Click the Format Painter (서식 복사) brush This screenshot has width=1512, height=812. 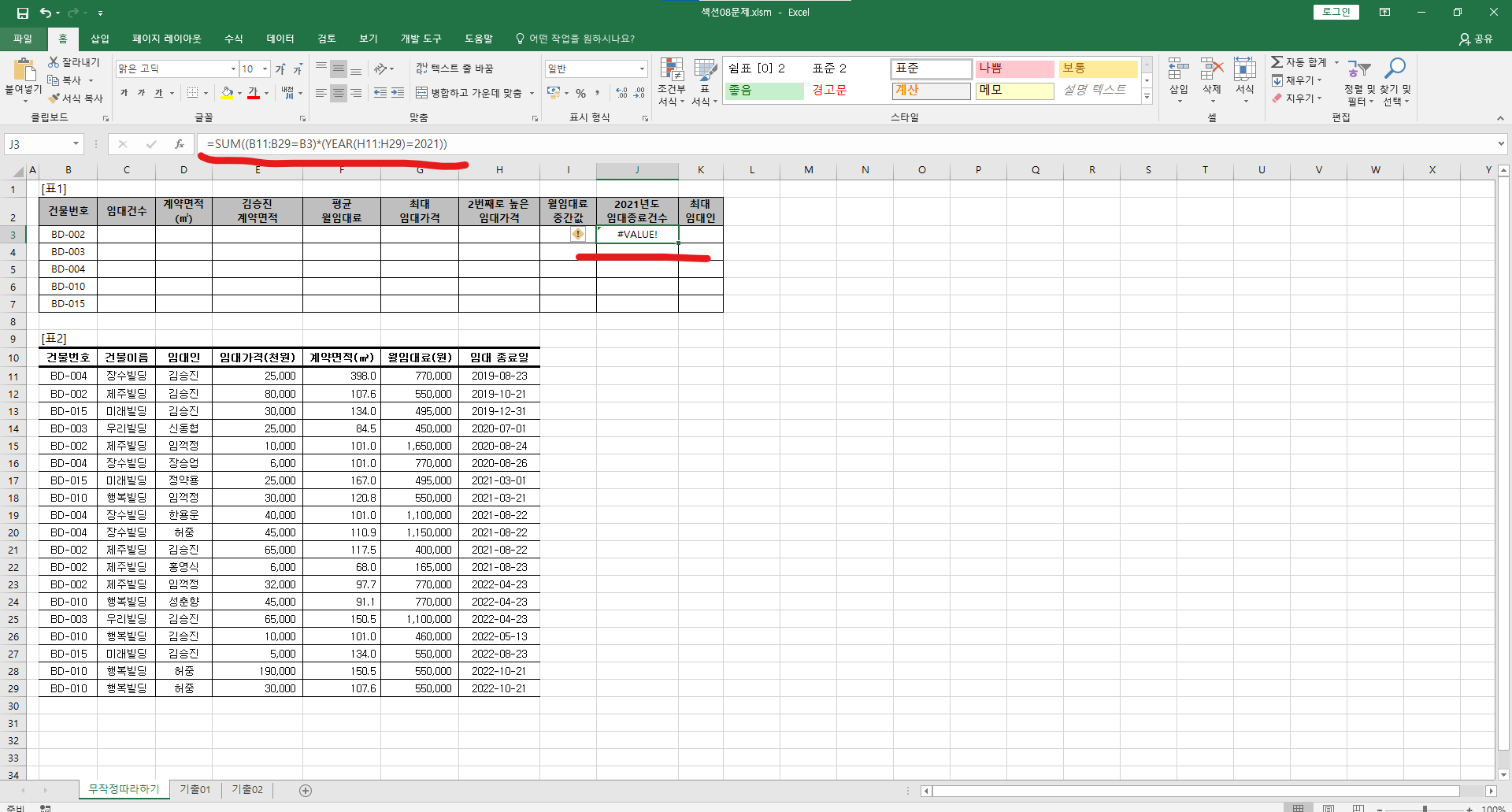[x=54, y=98]
